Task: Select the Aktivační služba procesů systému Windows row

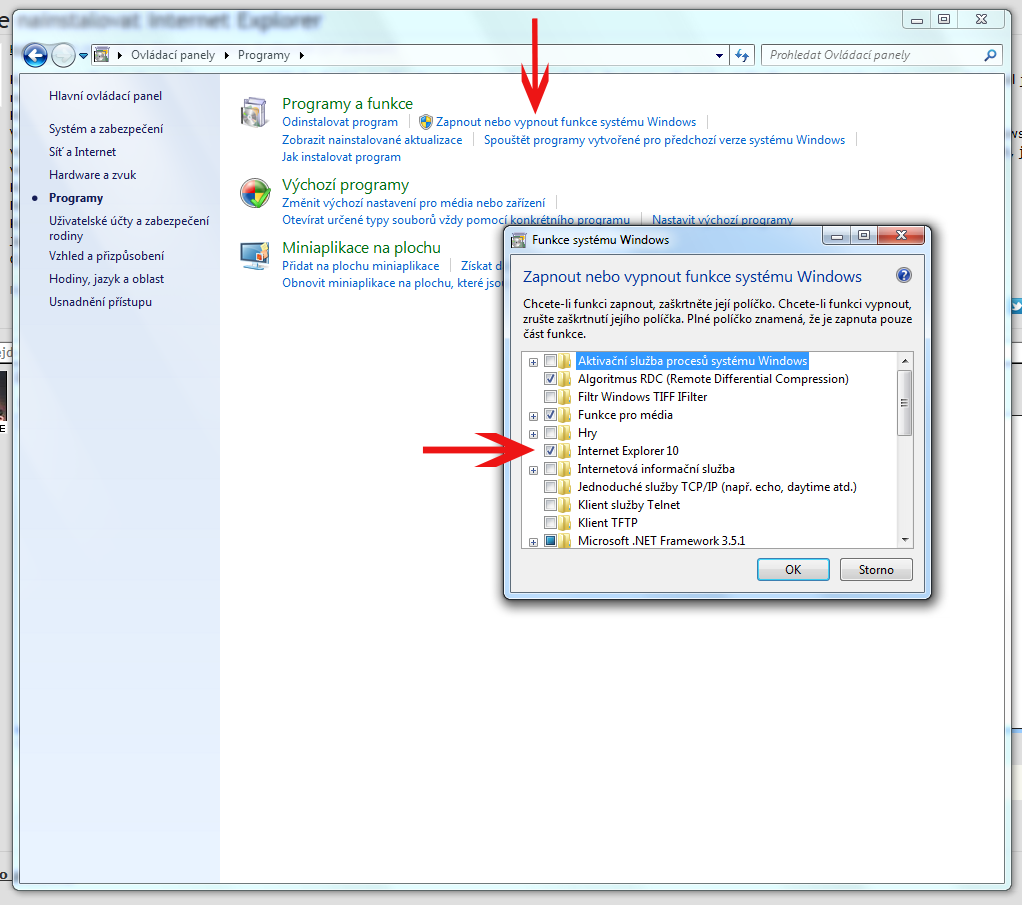Action: (692, 361)
